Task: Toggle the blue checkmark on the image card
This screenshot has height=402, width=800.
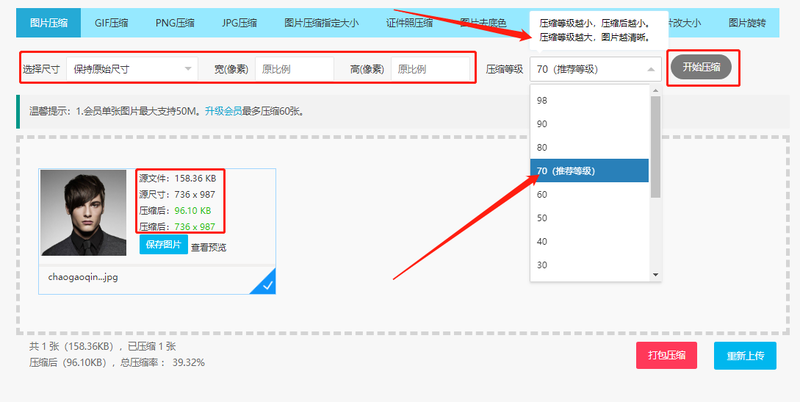Action: [266, 285]
